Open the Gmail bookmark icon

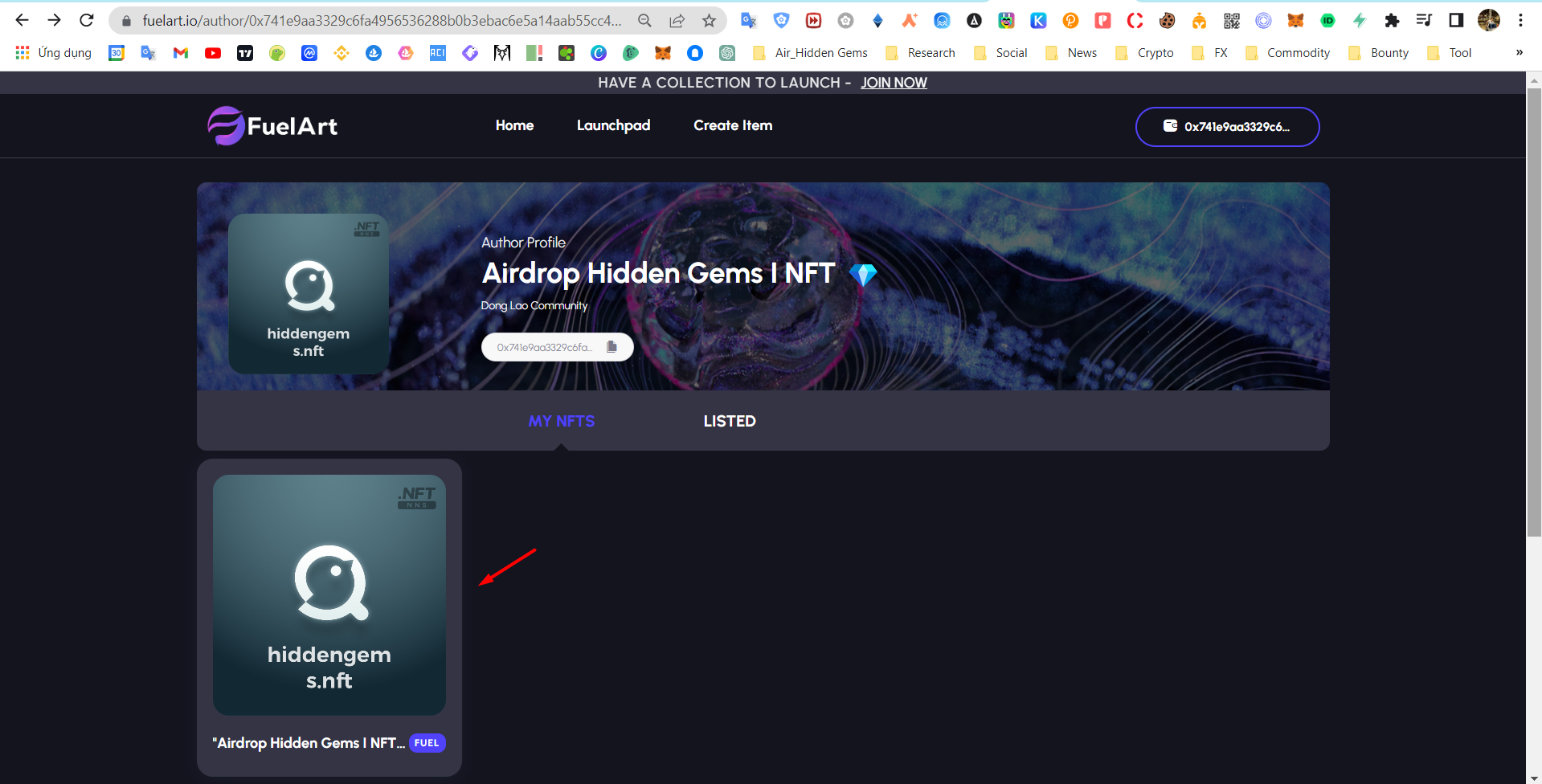coord(181,53)
